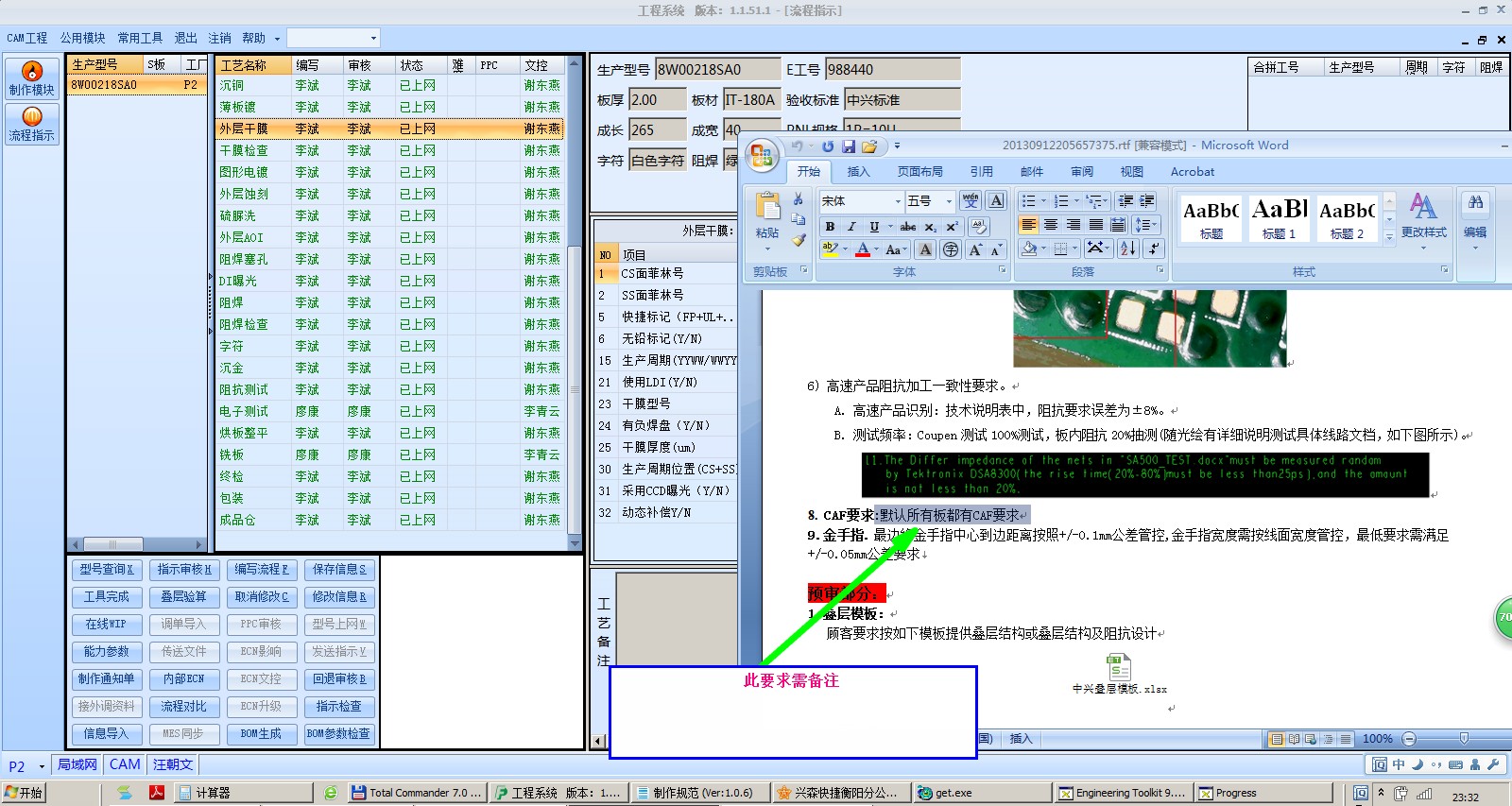Expand the font color dropdown arrow

[x=876, y=249]
